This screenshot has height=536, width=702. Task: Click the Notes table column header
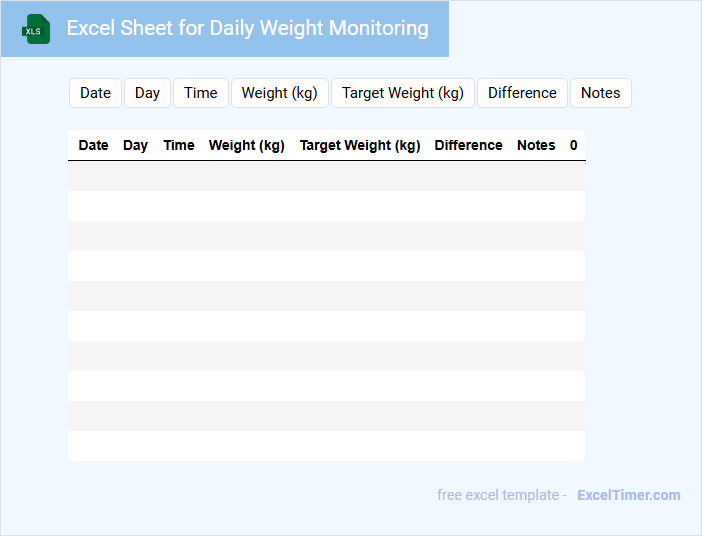point(536,145)
